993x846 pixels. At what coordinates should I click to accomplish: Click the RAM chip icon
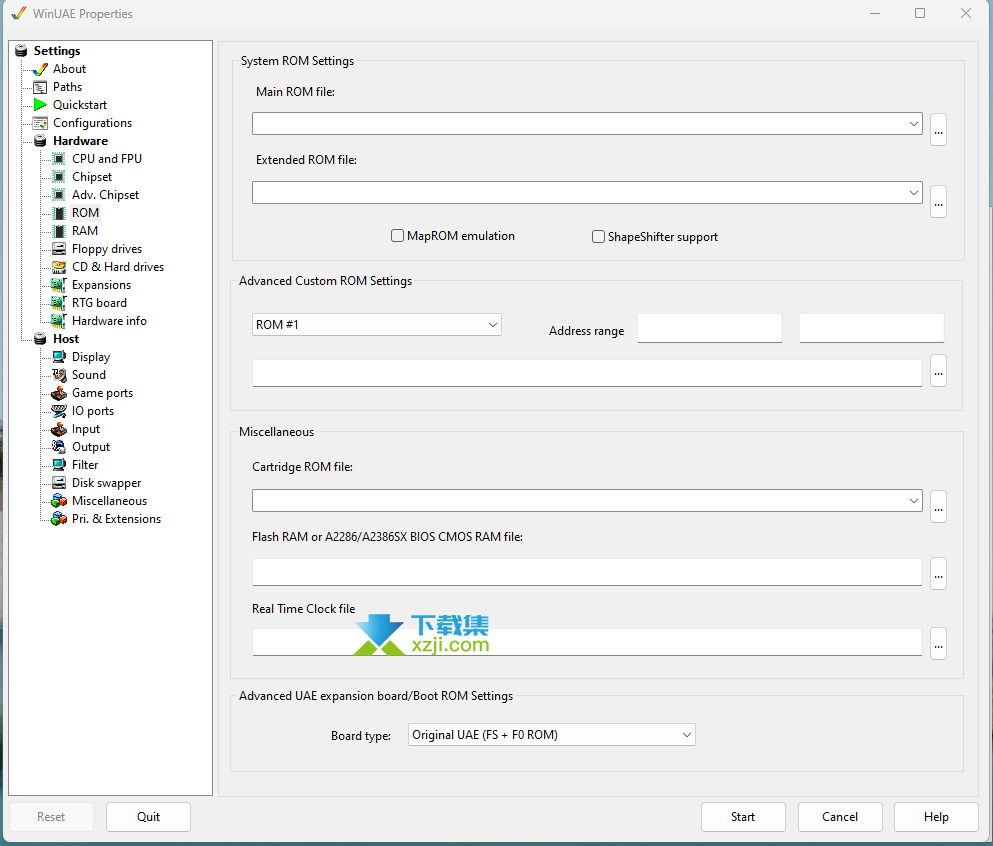tap(59, 231)
